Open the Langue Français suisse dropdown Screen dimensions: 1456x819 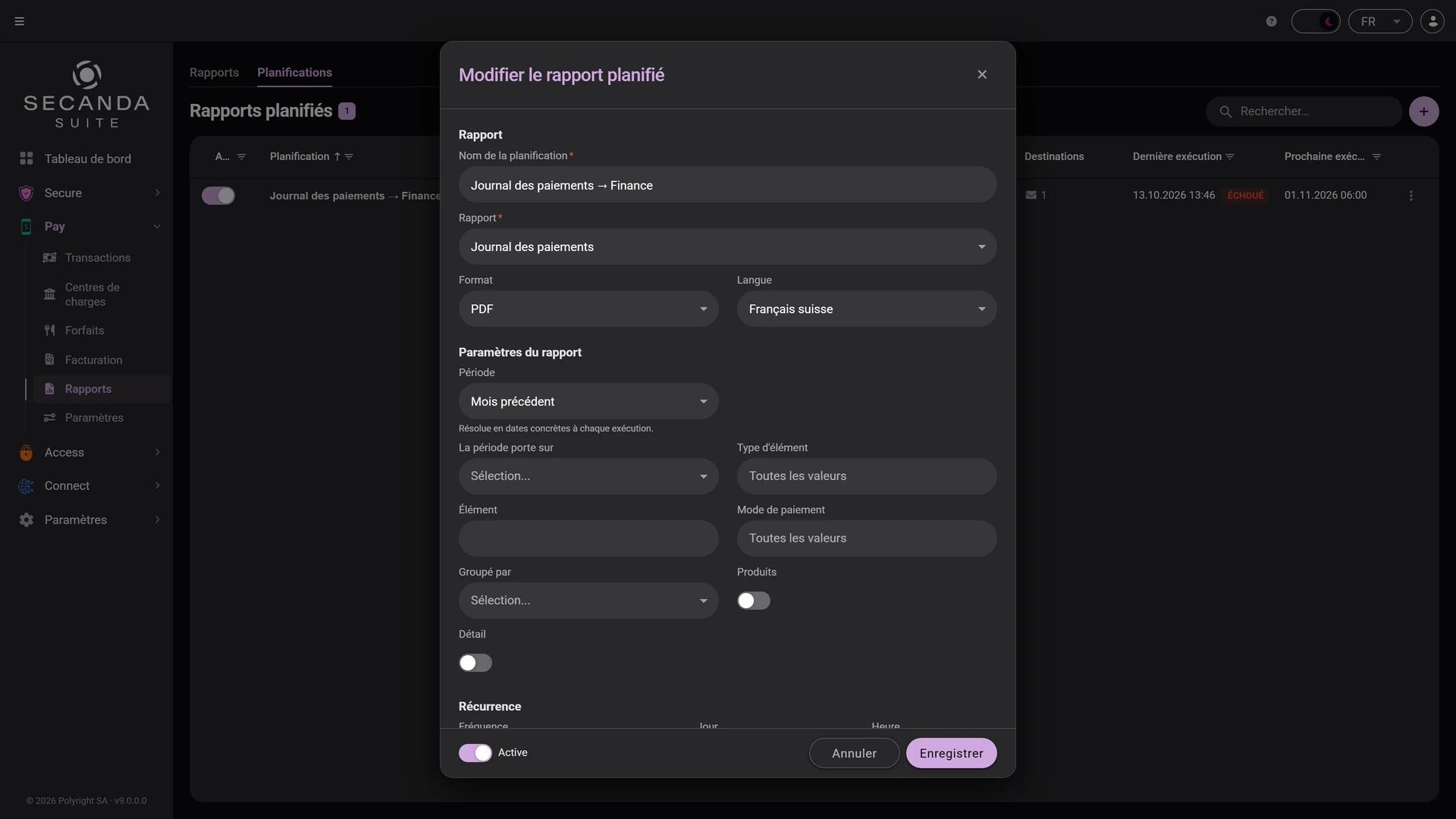pyautogui.click(x=867, y=309)
